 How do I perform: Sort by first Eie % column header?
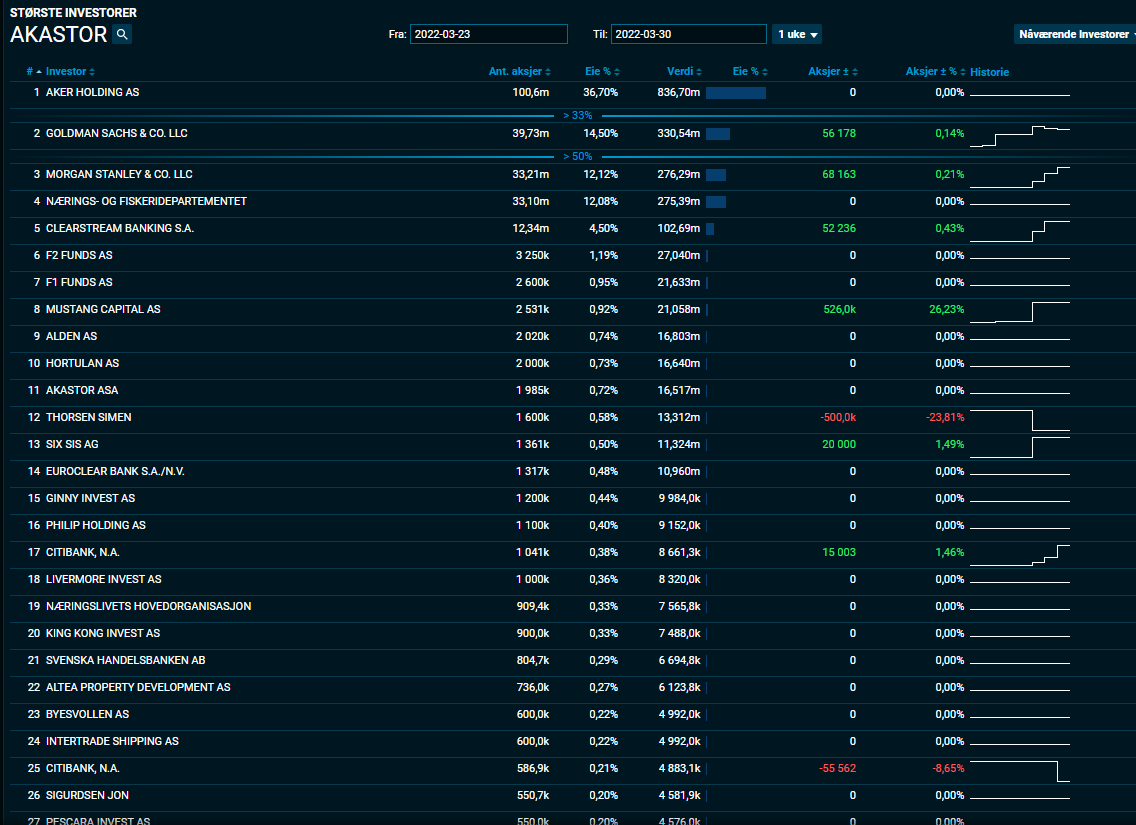[602, 71]
